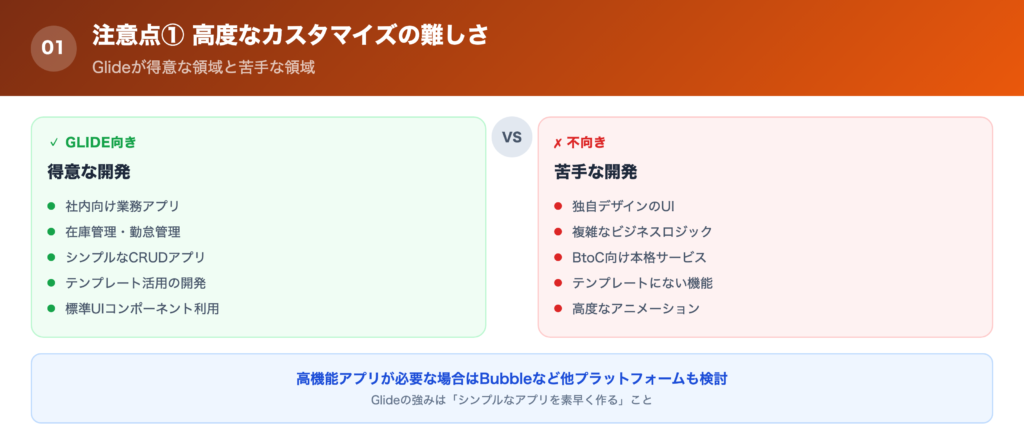Click the blue bold text mentioning Bubble

(511, 379)
